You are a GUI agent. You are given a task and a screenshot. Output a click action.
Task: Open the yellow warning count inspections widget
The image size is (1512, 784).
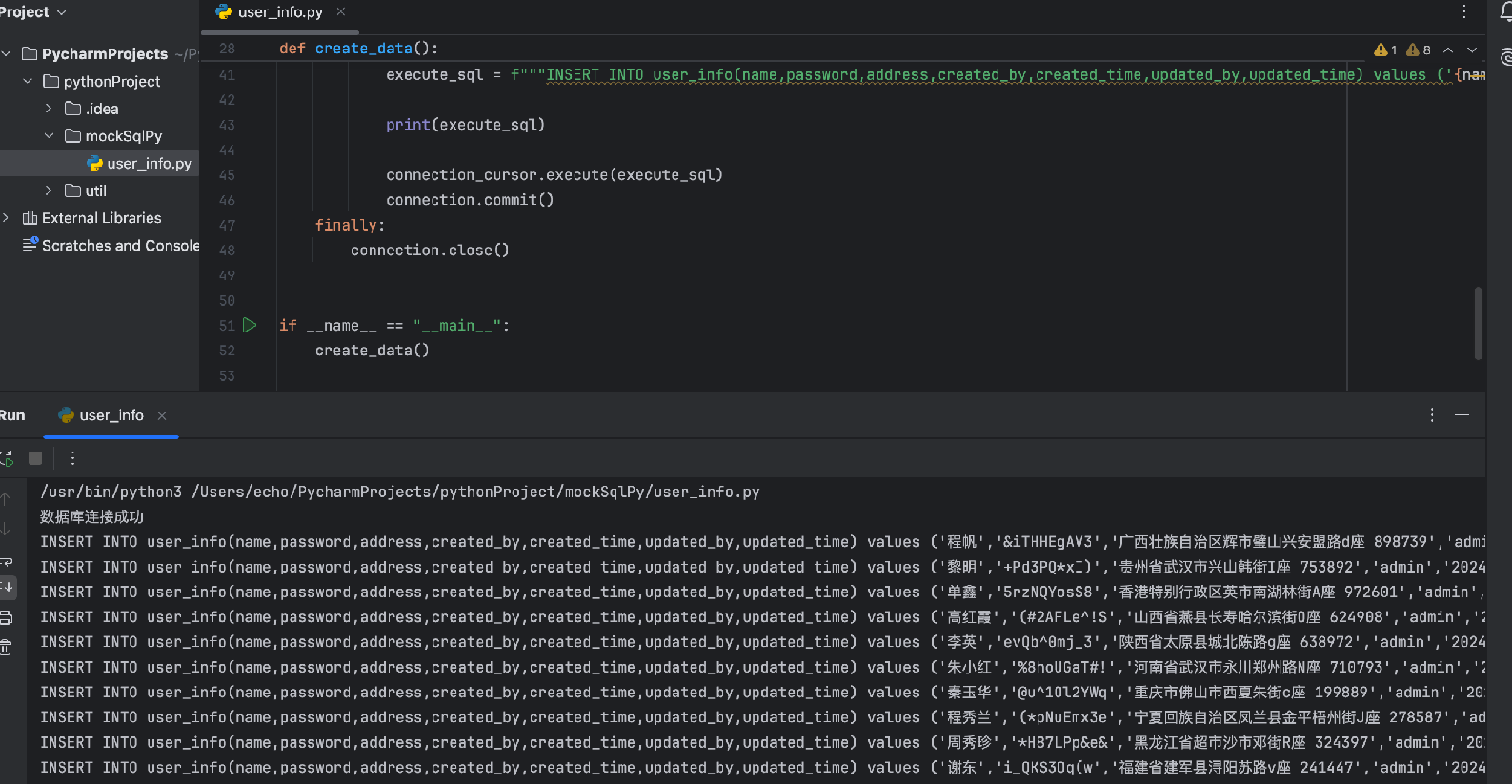(x=1385, y=50)
